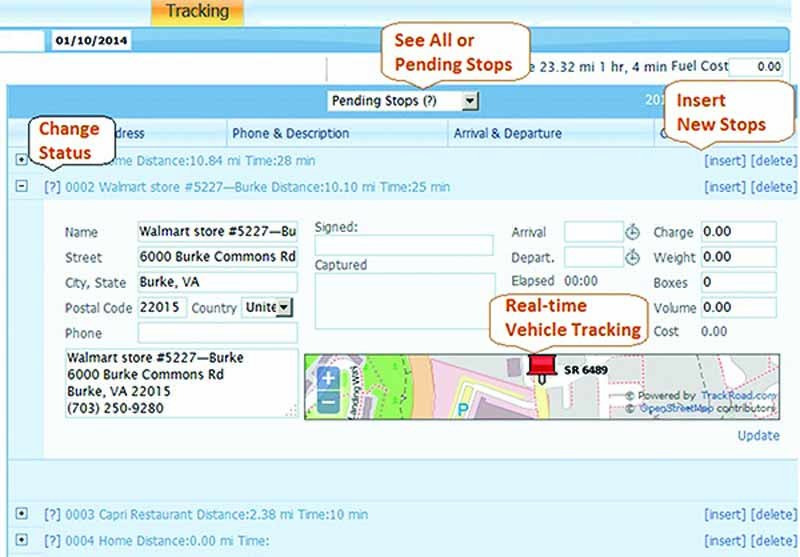Click the red vehicle marker on map
This screenshot has height=557, width=800.
[x=542, y=368]
